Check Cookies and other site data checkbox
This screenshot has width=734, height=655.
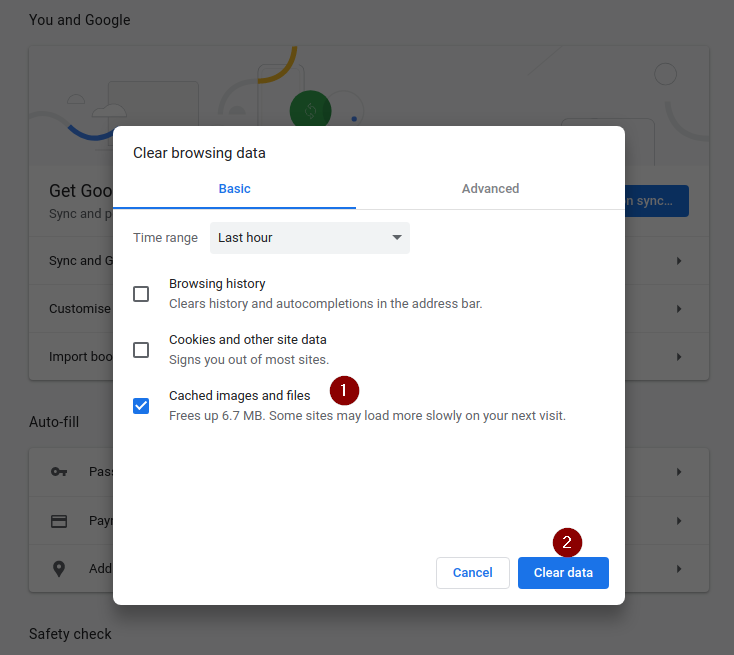[141, 350]
